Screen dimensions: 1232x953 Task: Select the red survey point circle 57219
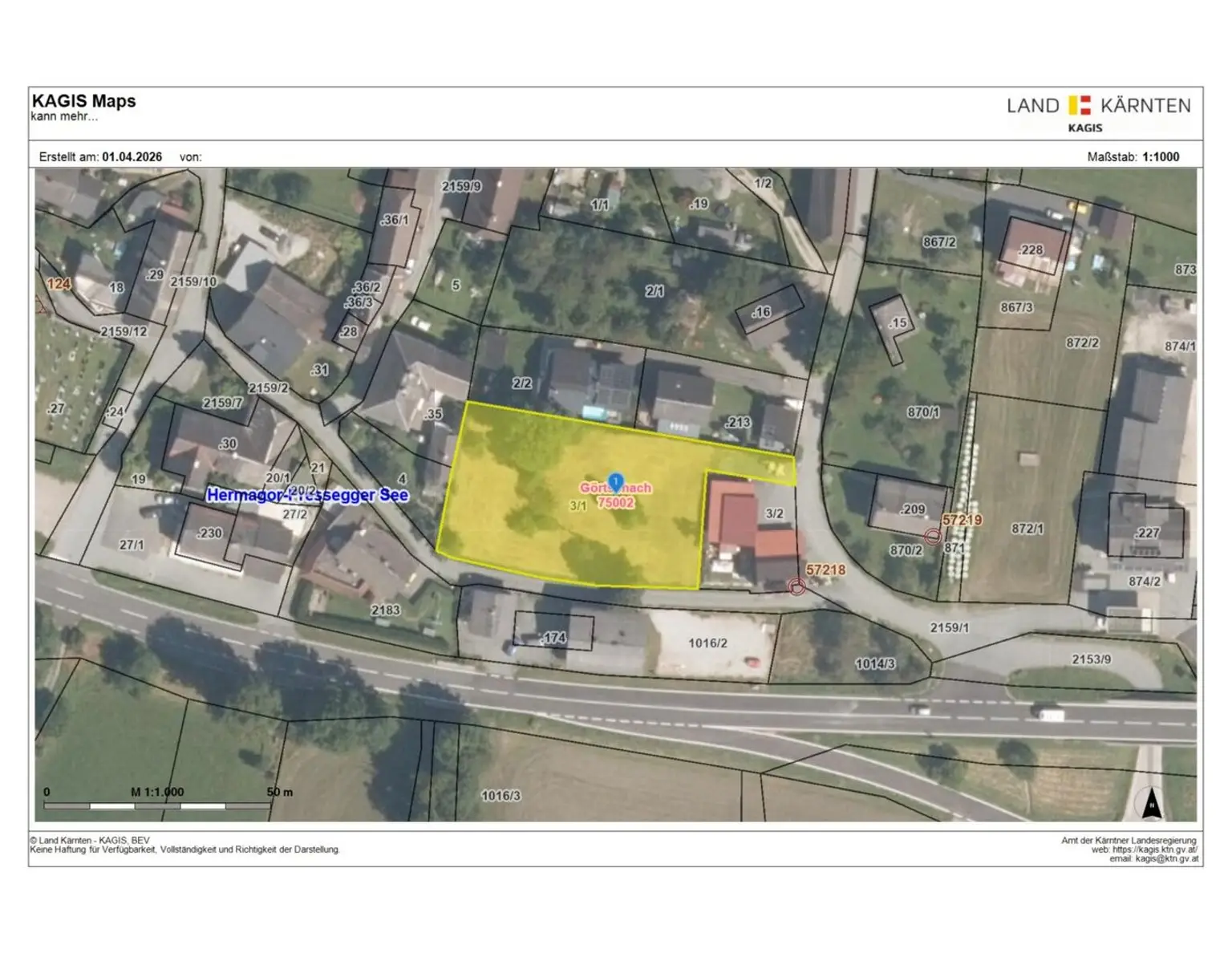pos(932,537)
